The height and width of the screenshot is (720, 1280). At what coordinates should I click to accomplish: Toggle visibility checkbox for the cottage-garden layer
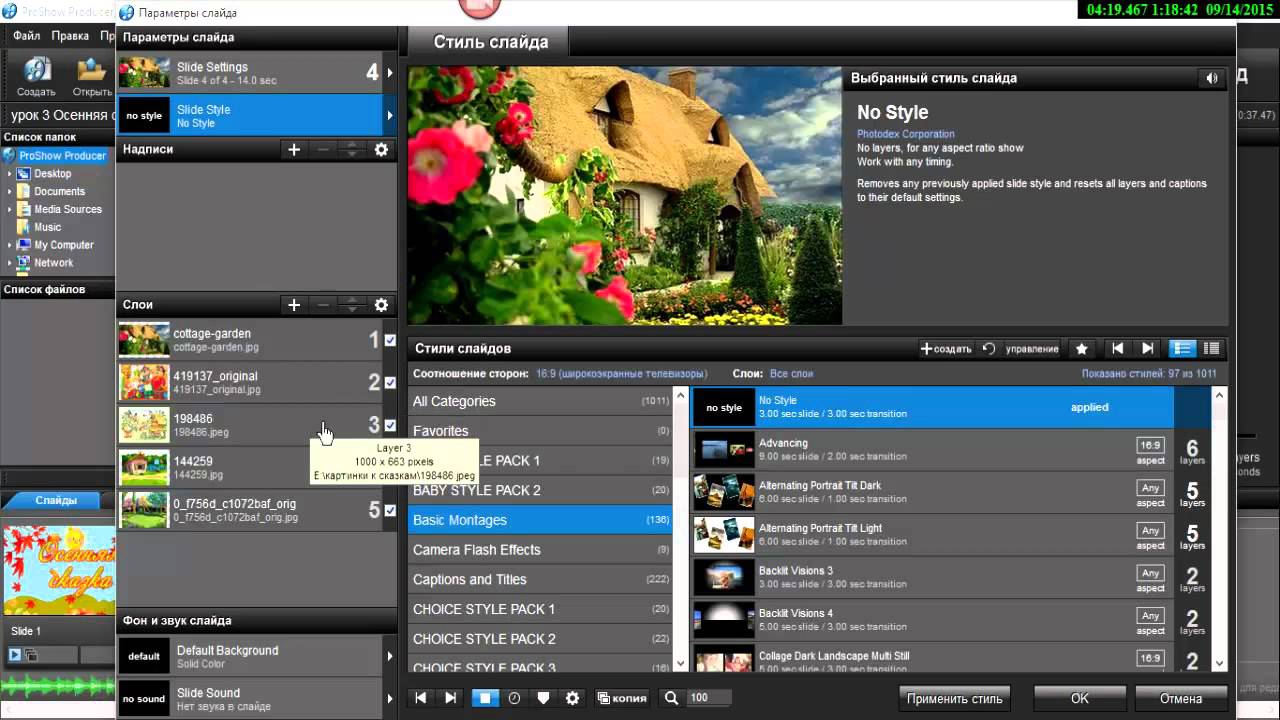[x=390, y=340]
